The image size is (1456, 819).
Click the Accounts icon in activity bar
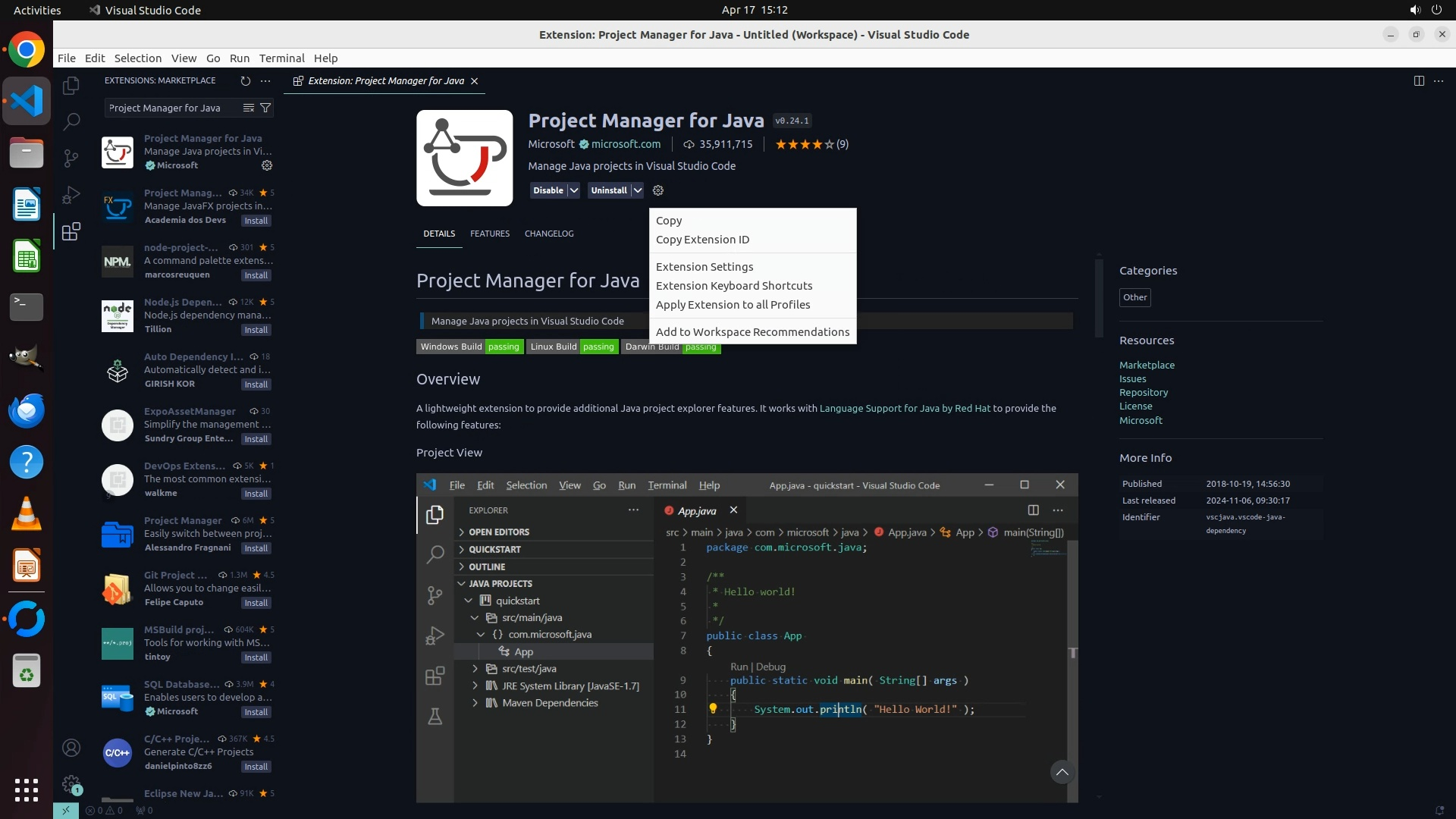71,748
